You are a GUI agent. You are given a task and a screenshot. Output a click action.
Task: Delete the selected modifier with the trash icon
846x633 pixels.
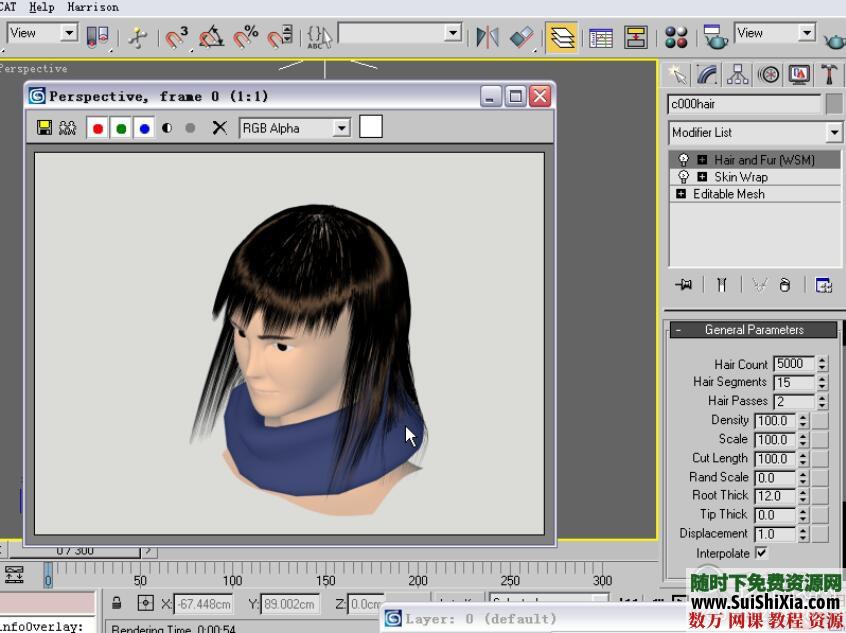click(x=786, y=285)
